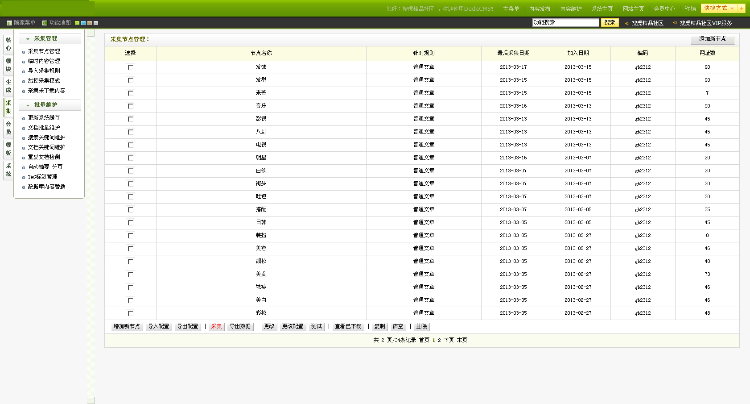Open the VIP service link in the dark bar
The width and height of the screenshot is (750, 404).
(706, 23)
